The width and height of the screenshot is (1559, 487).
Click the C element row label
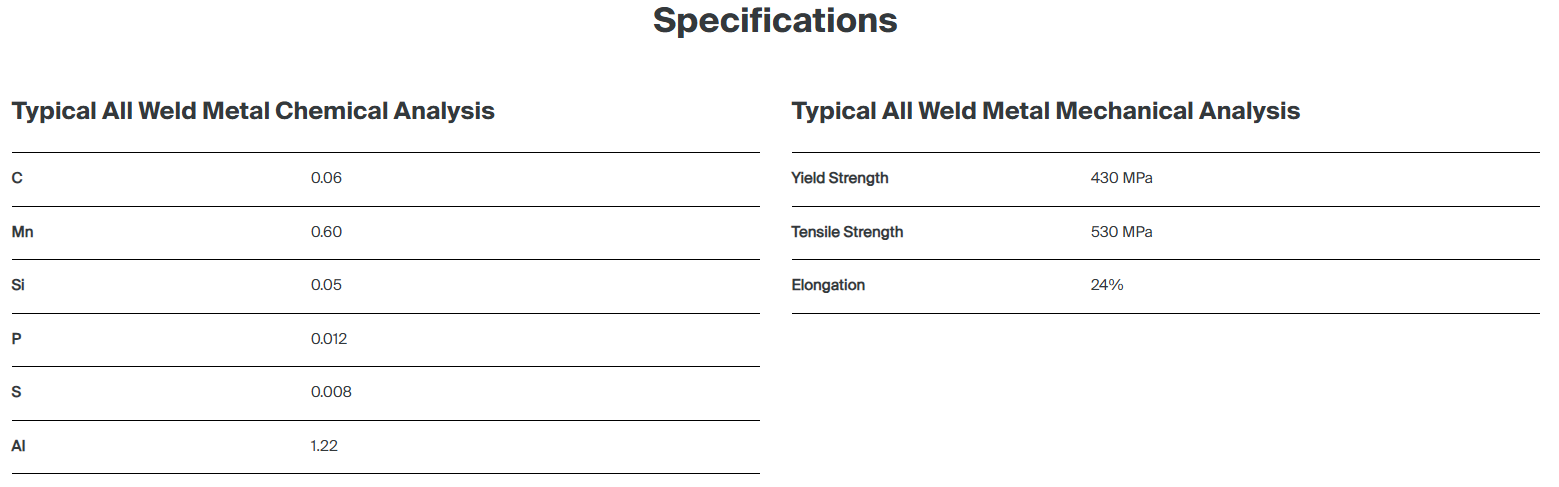17,178
